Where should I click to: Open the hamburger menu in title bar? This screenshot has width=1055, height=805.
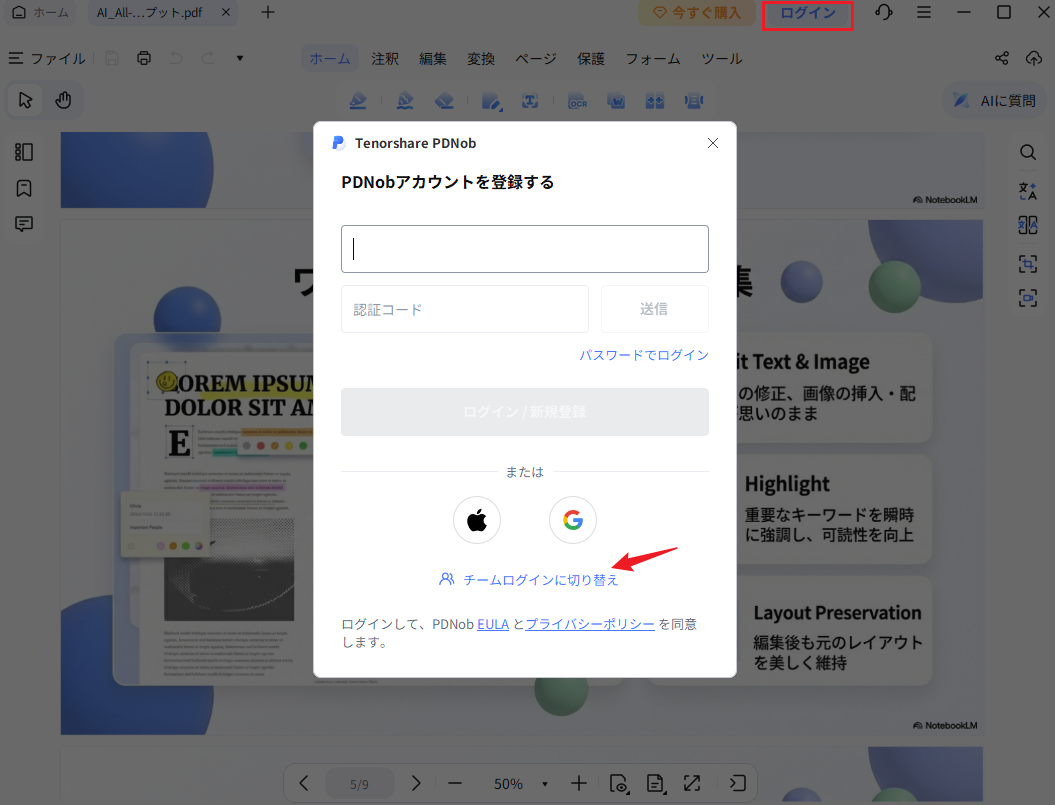924,12
